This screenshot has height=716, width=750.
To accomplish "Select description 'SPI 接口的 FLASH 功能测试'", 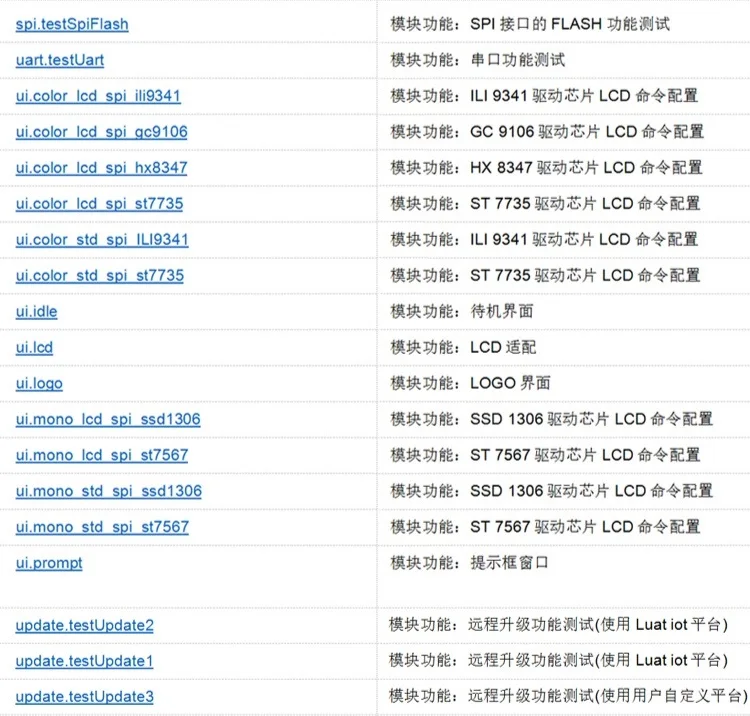I will coord(570,24).
